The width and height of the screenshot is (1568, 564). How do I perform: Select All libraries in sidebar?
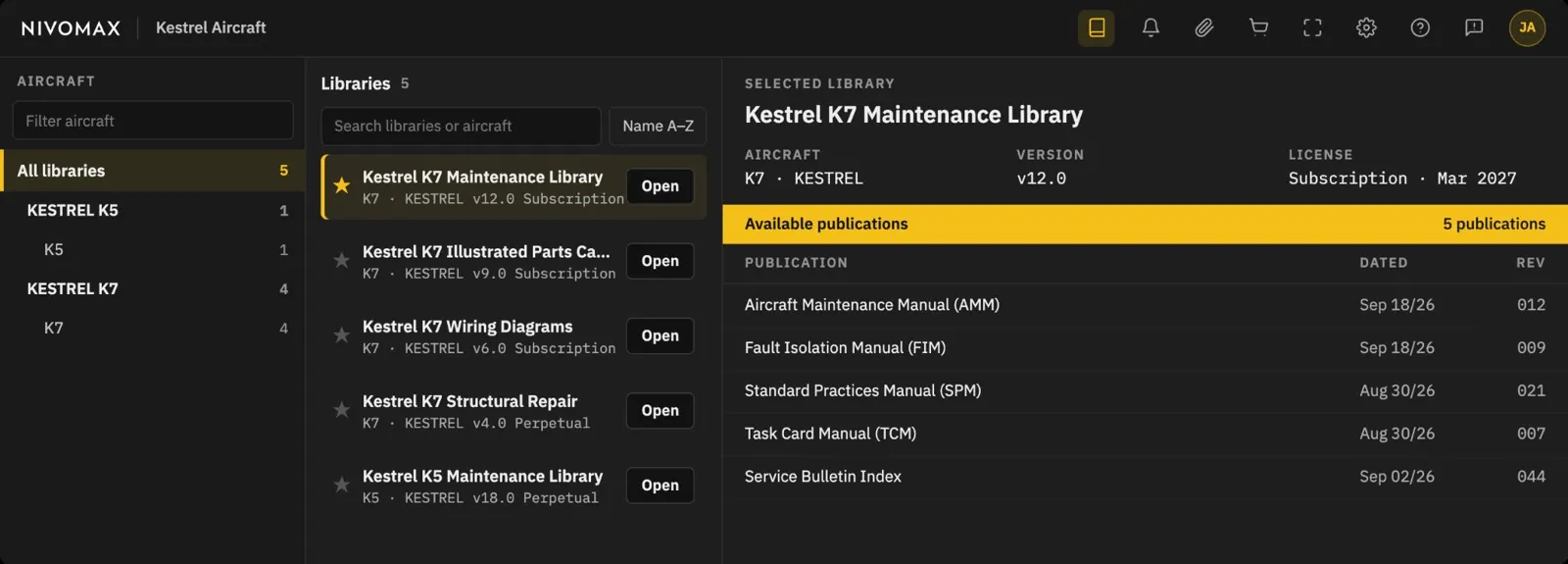click(x=153, y=171)
